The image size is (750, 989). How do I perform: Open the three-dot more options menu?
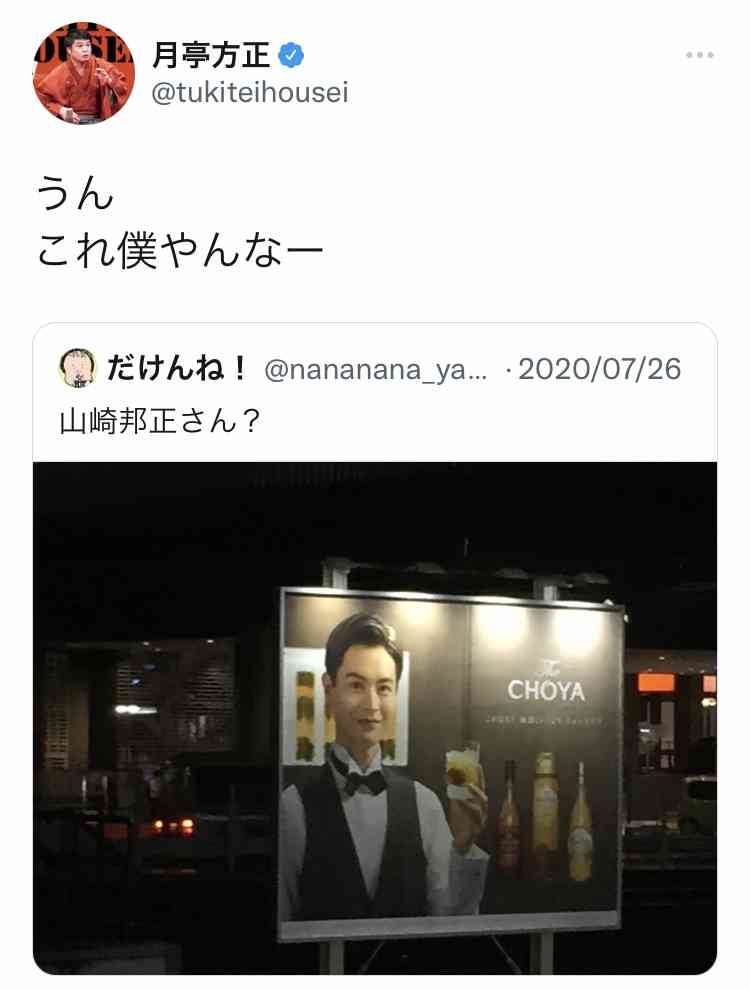click(x=700, y=56)
